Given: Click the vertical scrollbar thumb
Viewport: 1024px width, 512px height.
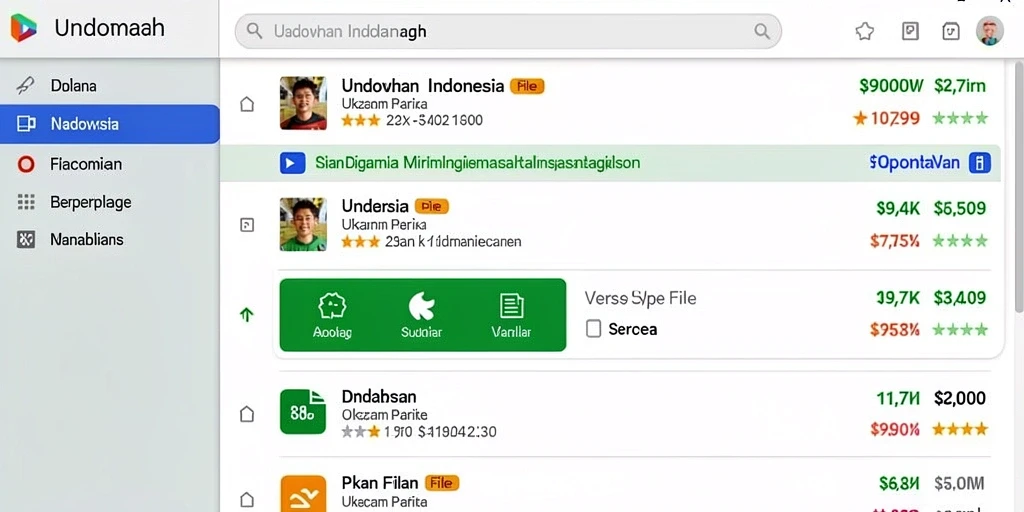Looking at the screenshot, I should (x=1019, y=186).
